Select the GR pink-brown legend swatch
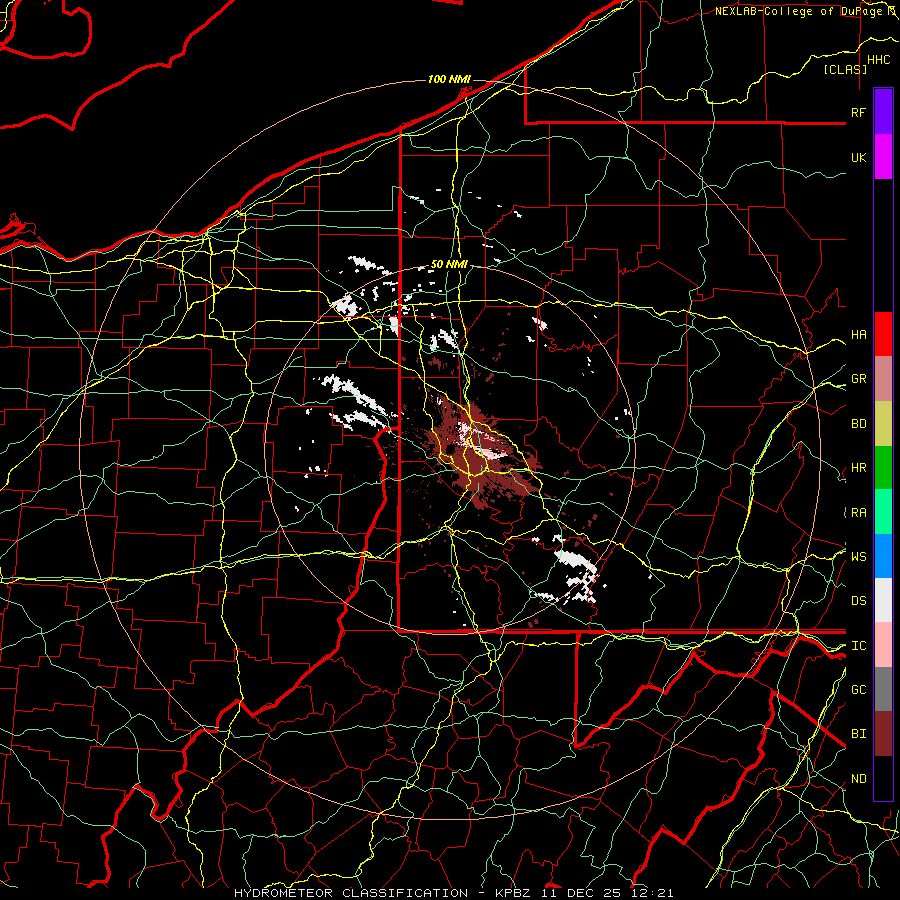This screenshot has height=900, width=900. (883, 379)
